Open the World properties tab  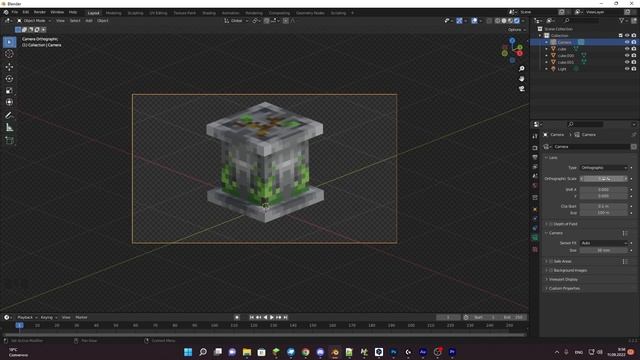(535, 186)
